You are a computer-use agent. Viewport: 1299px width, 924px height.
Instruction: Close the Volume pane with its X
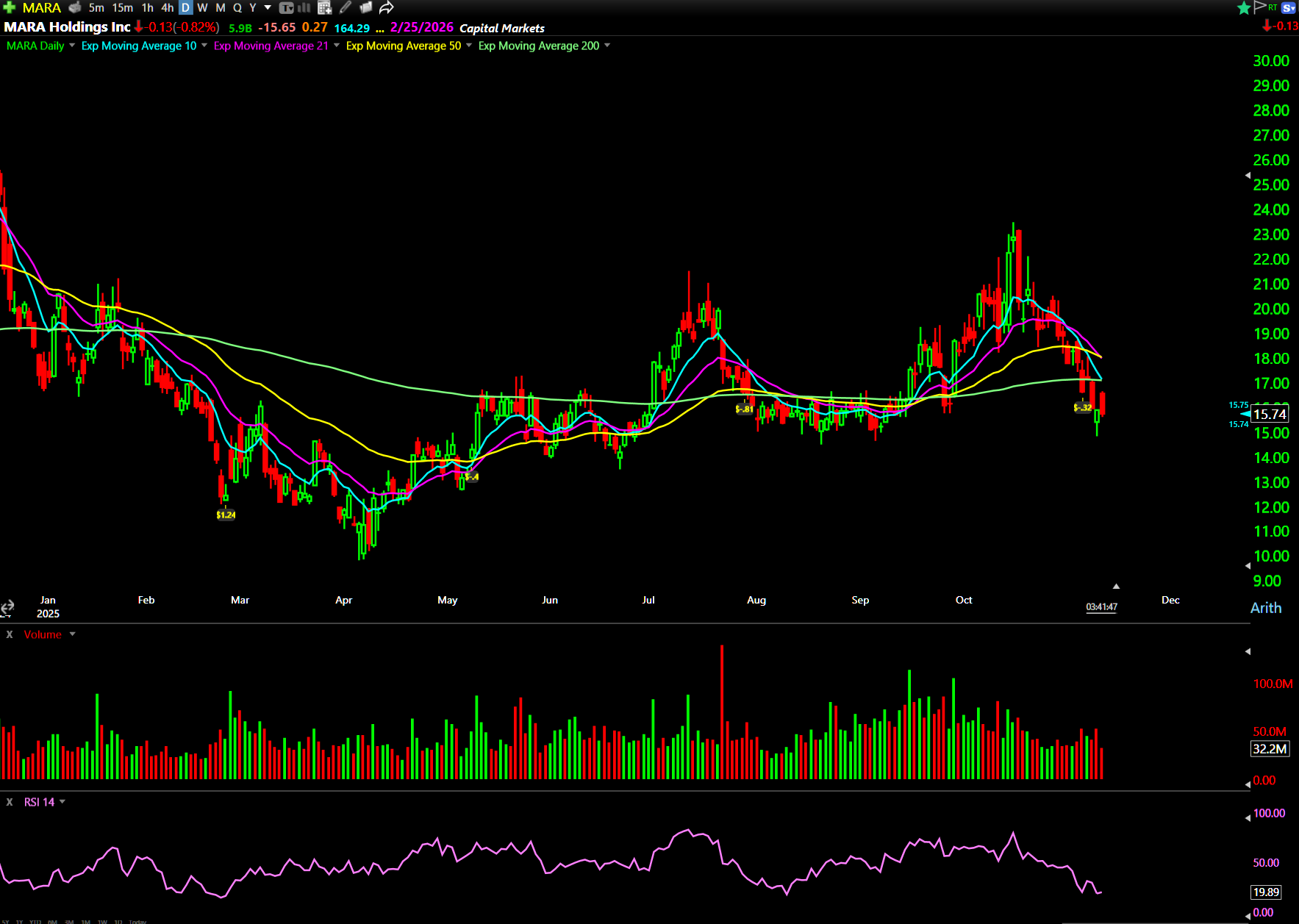10,634
